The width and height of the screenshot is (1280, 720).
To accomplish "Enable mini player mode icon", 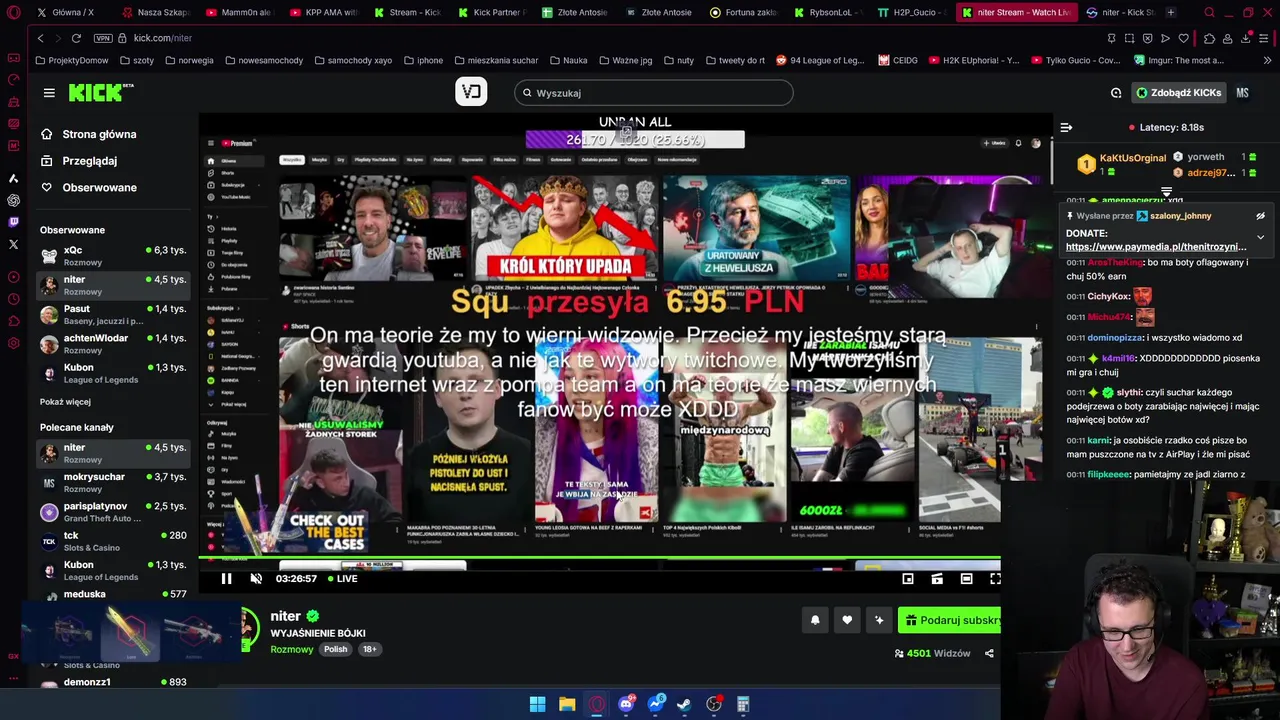I will click(x=908, y=579).
